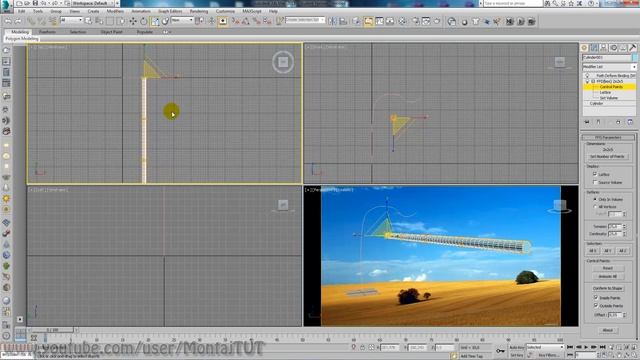640x360 pixels.
Task: Click the Set Key key icon
Action: click(x=500, y=351)
